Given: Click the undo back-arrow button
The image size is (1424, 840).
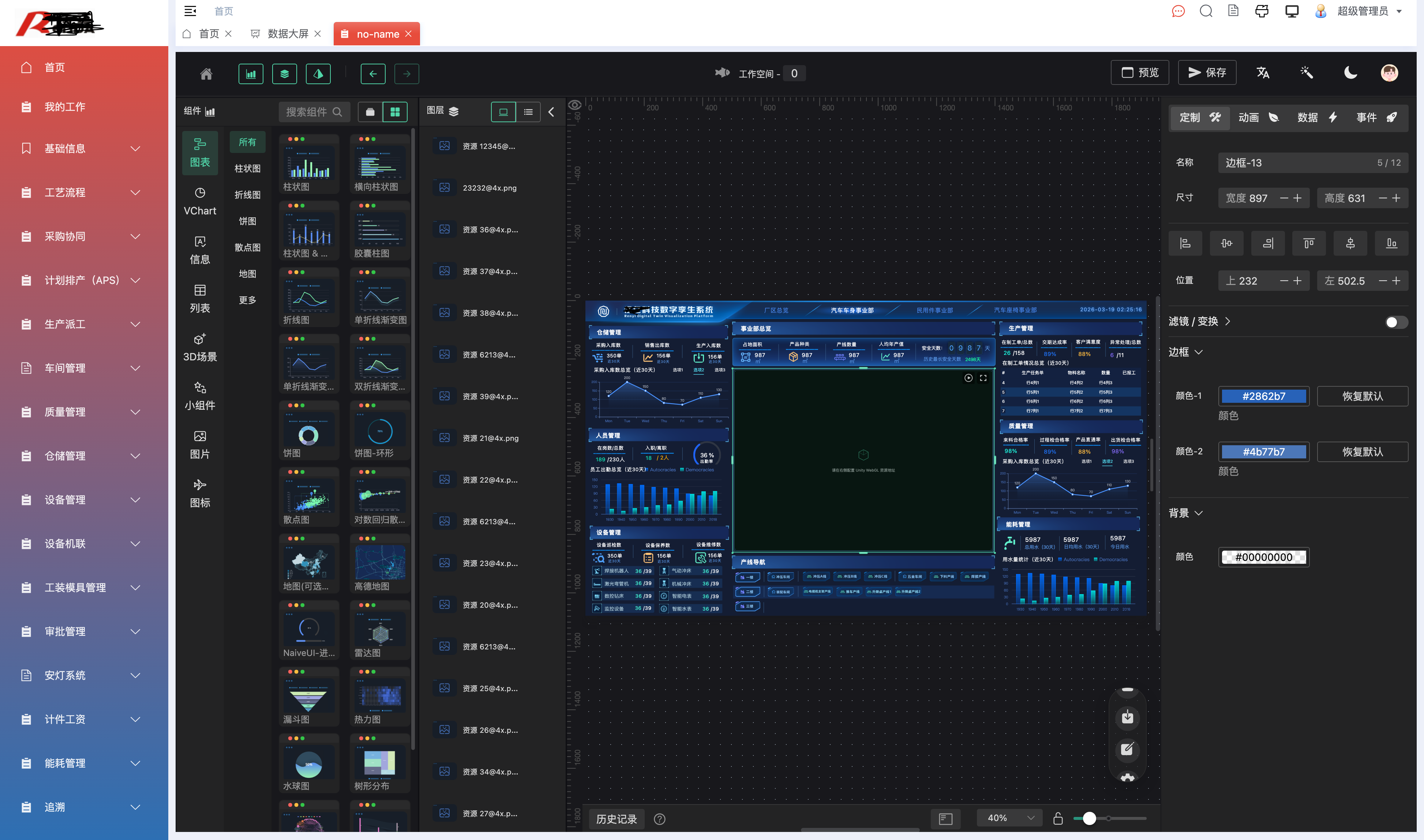Looking at the screenshot, I should 373,74.
